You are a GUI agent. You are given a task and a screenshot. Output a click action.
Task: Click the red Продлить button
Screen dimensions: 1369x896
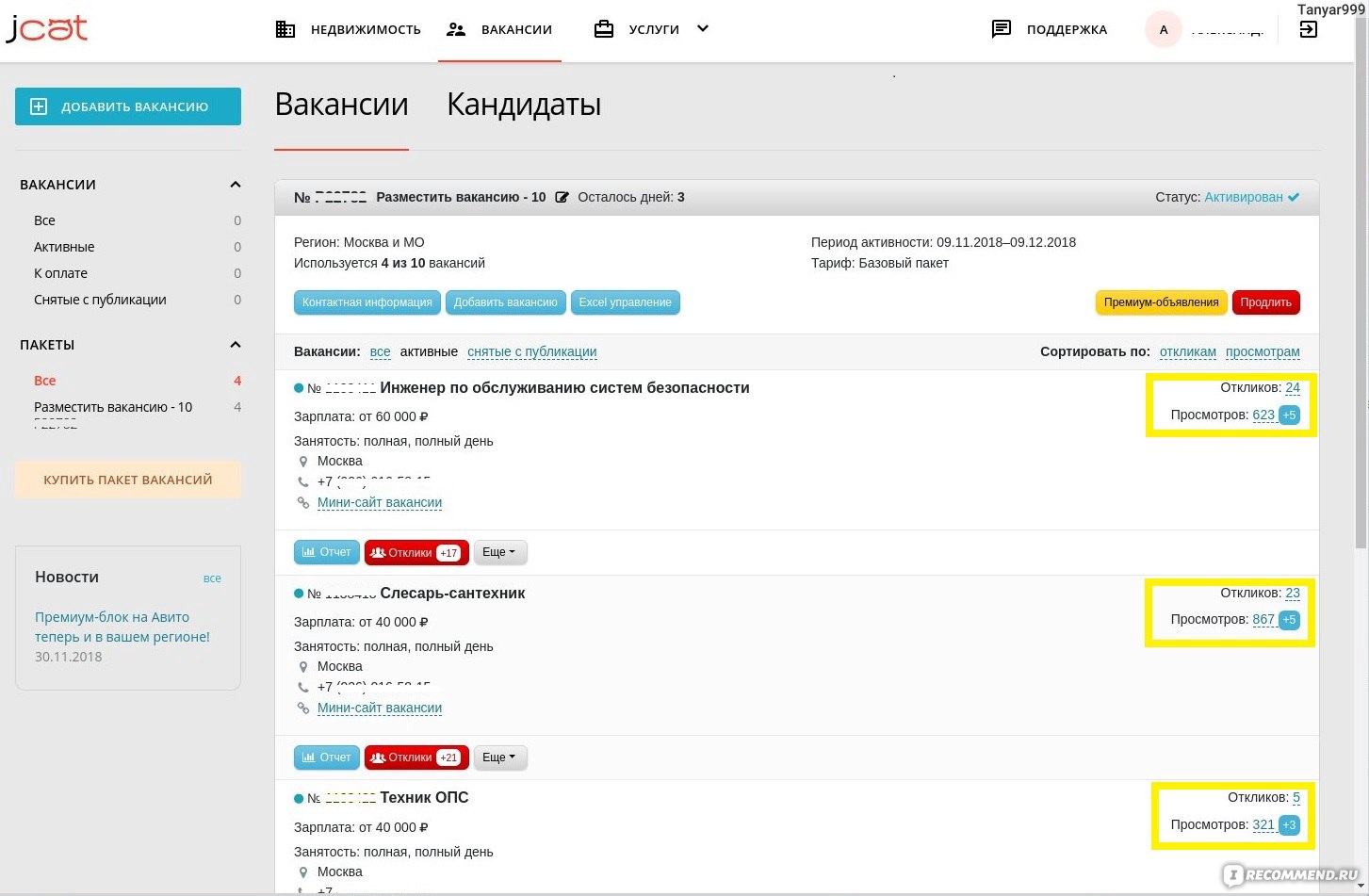point(1265,302)
